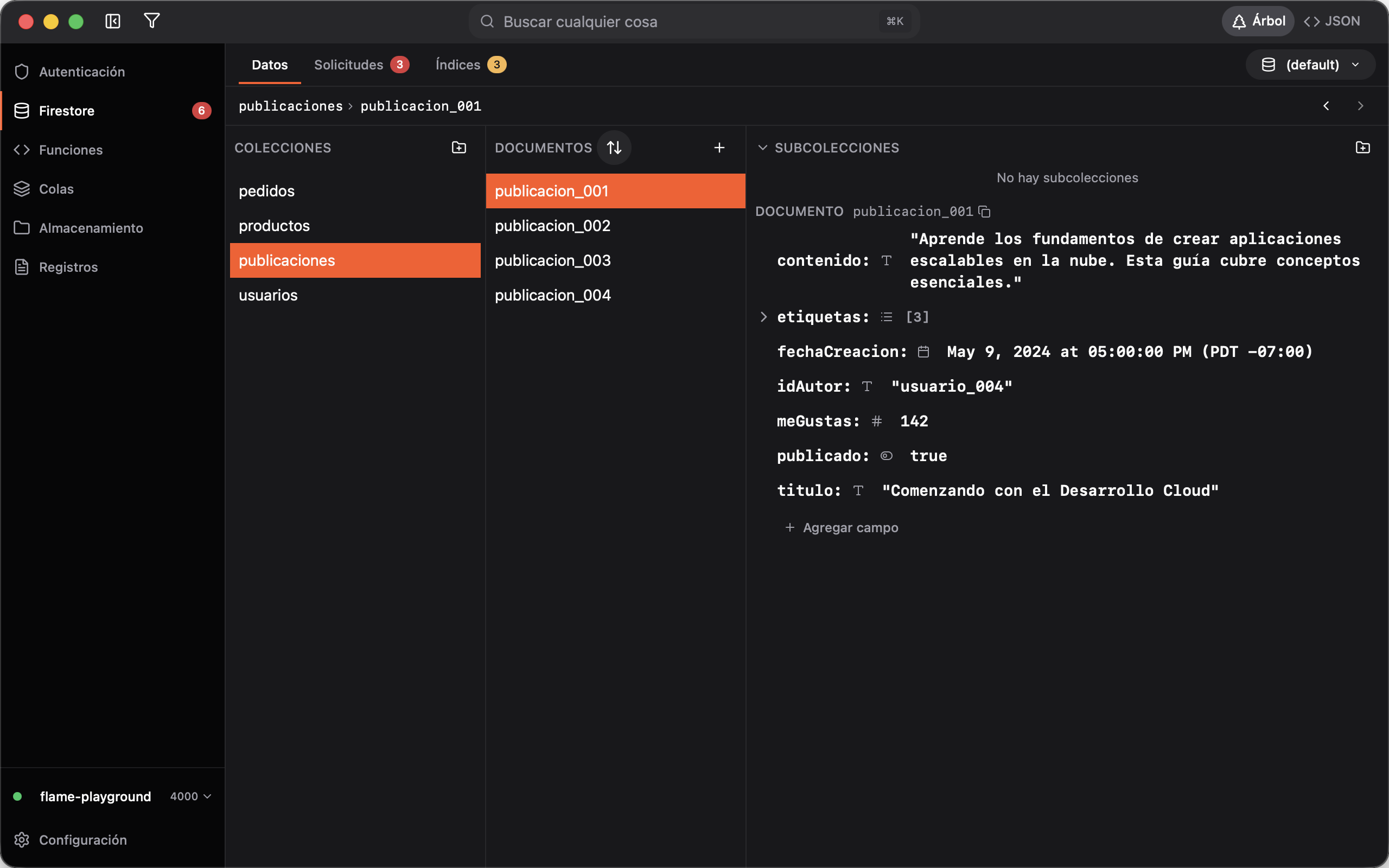The height and width of the screenshot is (868, 1389).
Task: Add a new collection with folder-plus icon
Action: 458,148
